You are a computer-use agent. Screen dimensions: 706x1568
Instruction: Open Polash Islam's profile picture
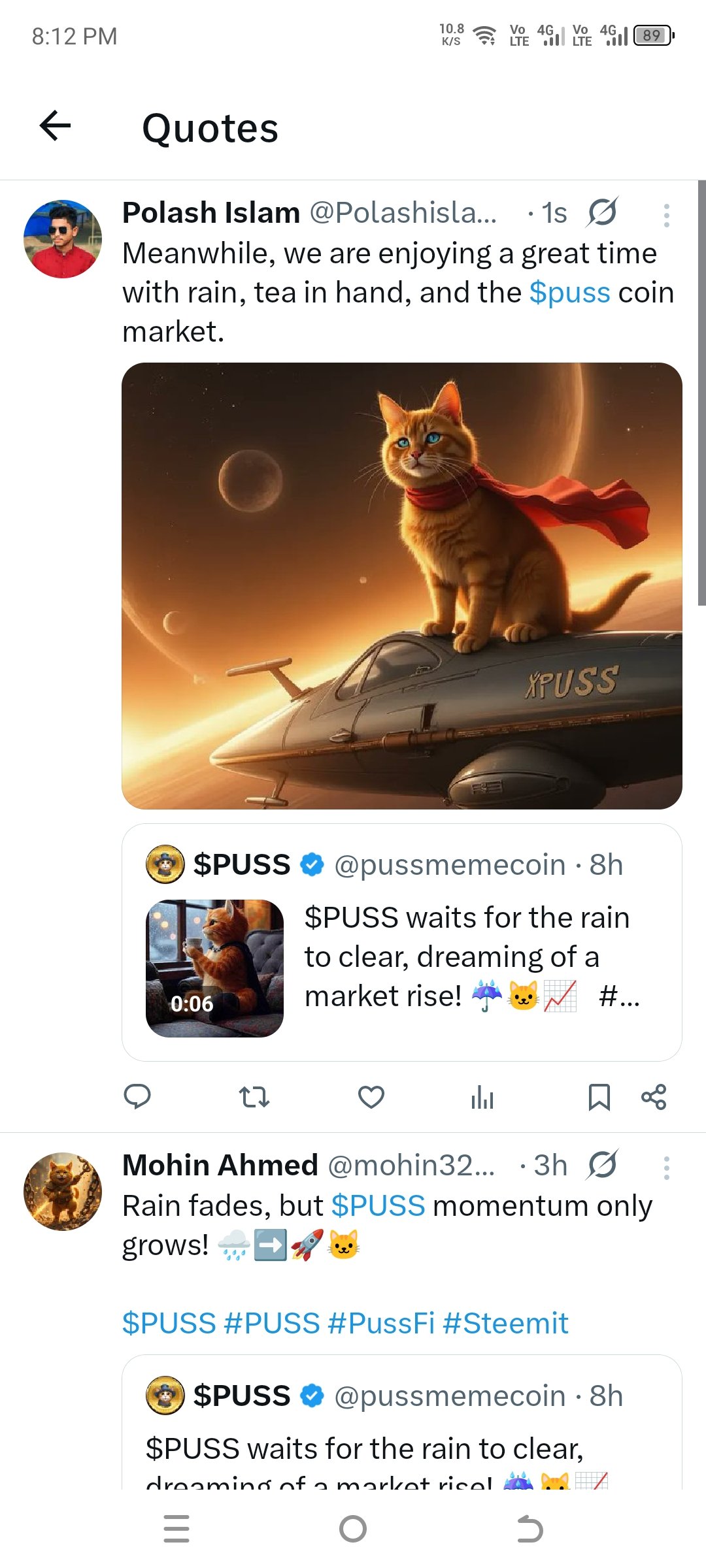[63, 239]
